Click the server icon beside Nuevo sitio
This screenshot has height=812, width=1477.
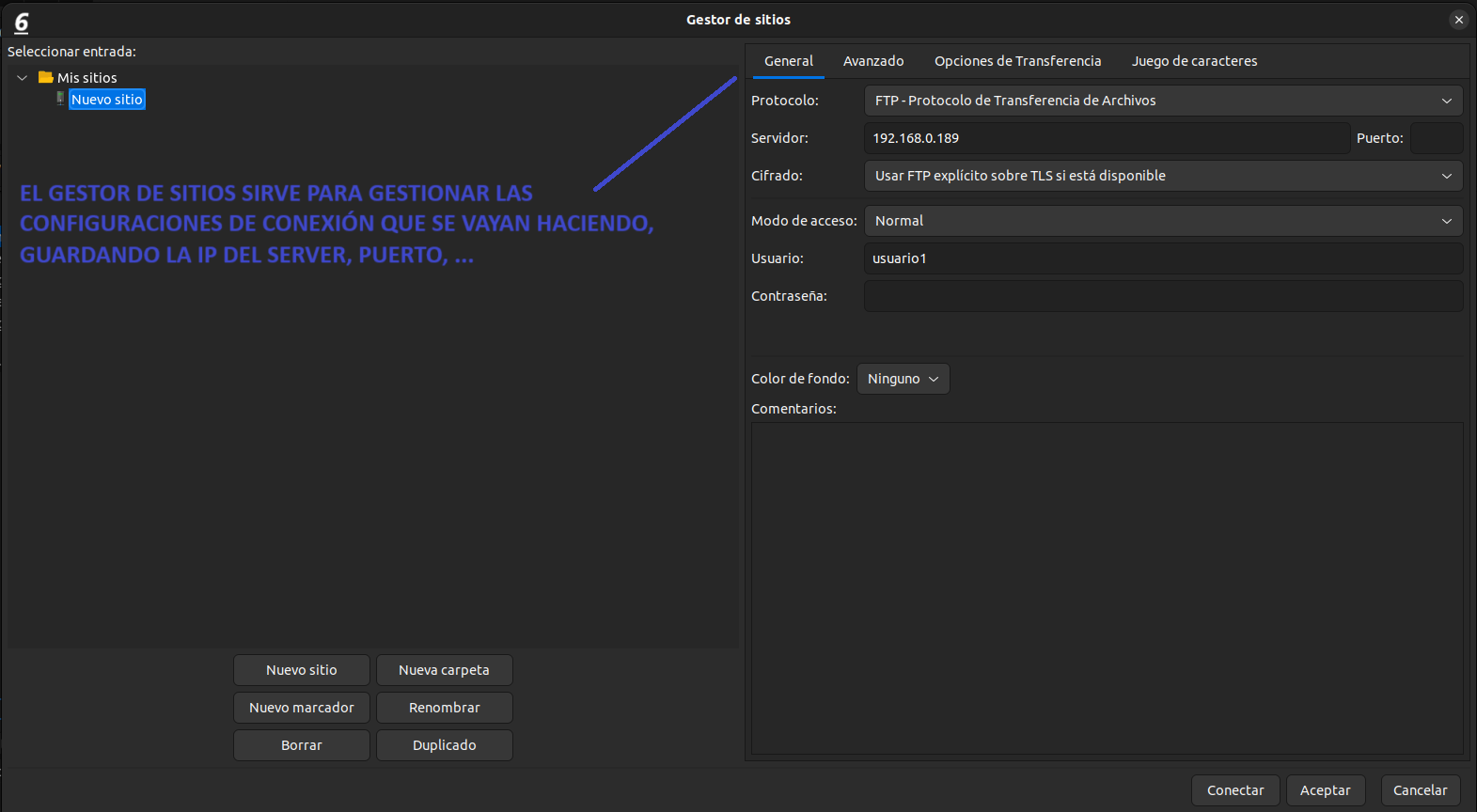(60, 99)
